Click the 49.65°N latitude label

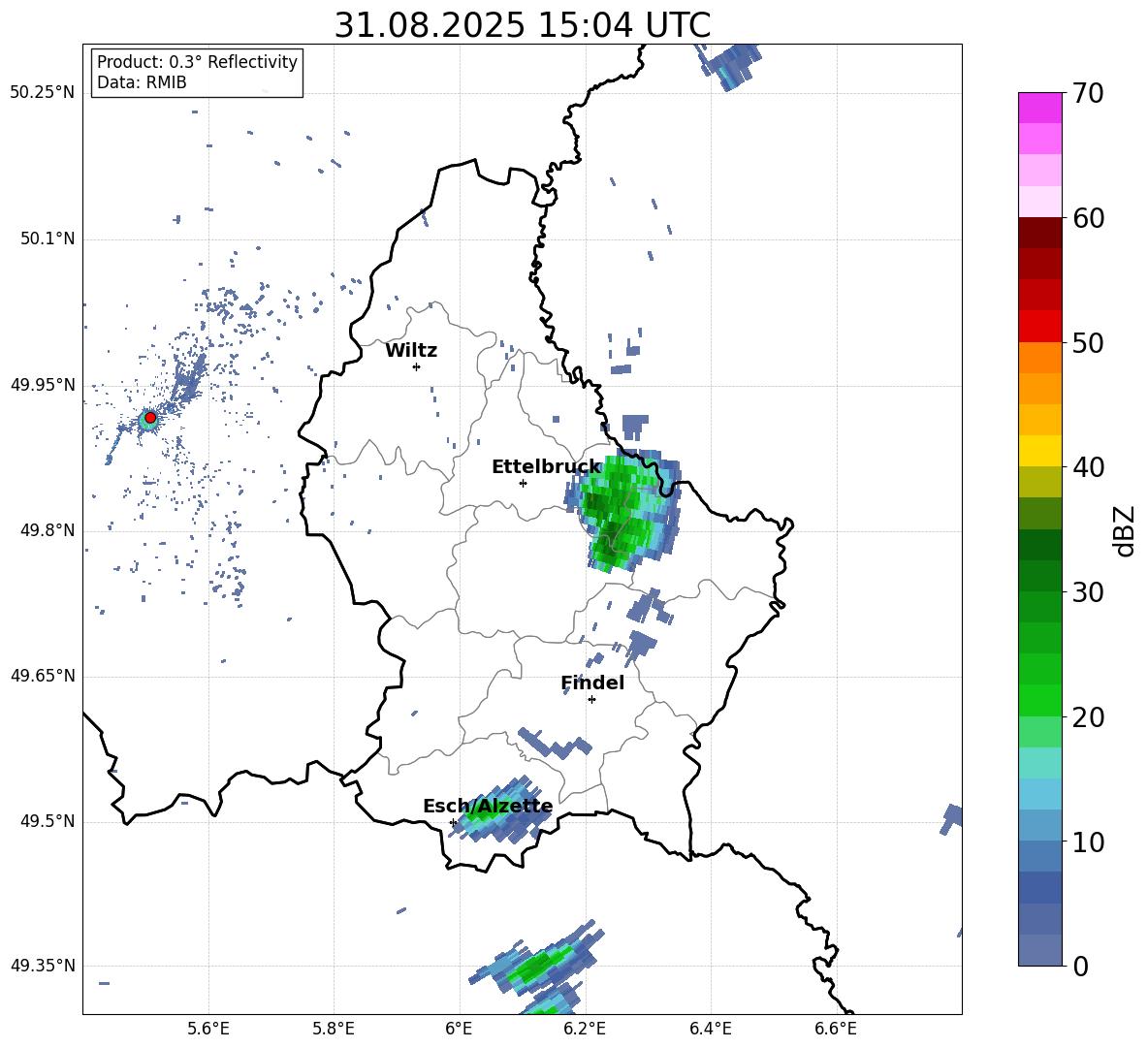(42, 676)
